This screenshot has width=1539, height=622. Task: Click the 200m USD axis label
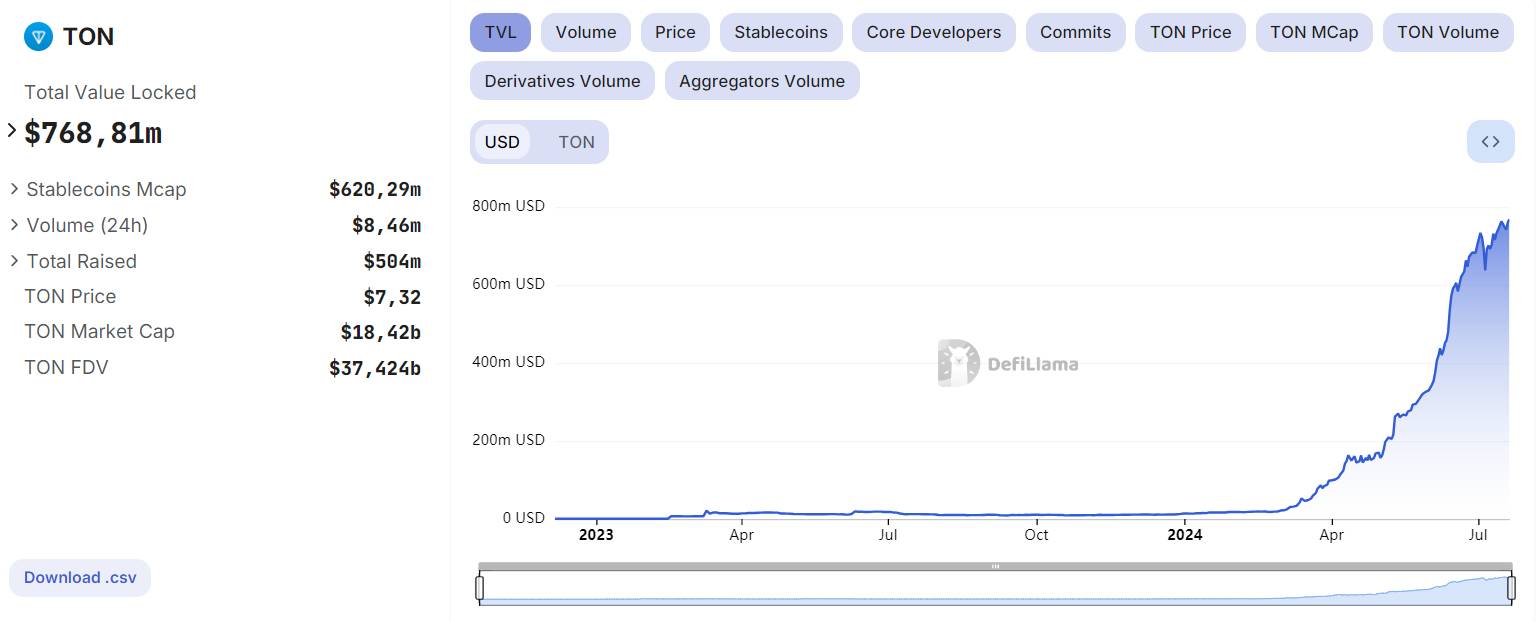(508, 440)
